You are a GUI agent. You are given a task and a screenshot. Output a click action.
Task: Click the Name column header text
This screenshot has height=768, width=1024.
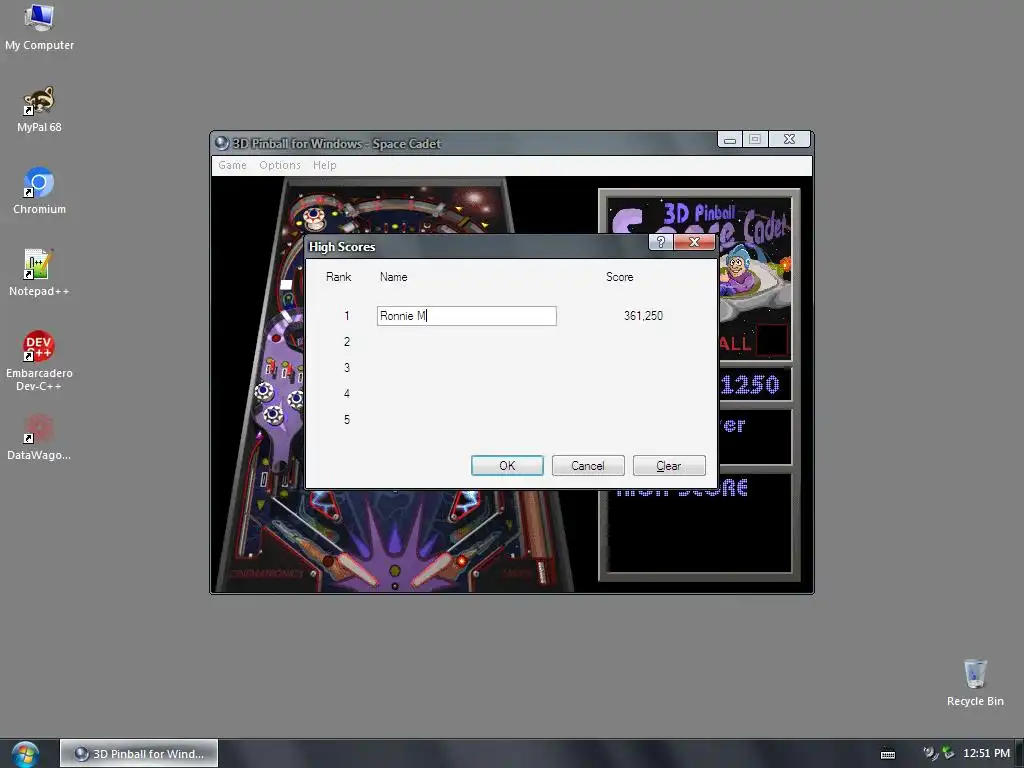(393, 277)
